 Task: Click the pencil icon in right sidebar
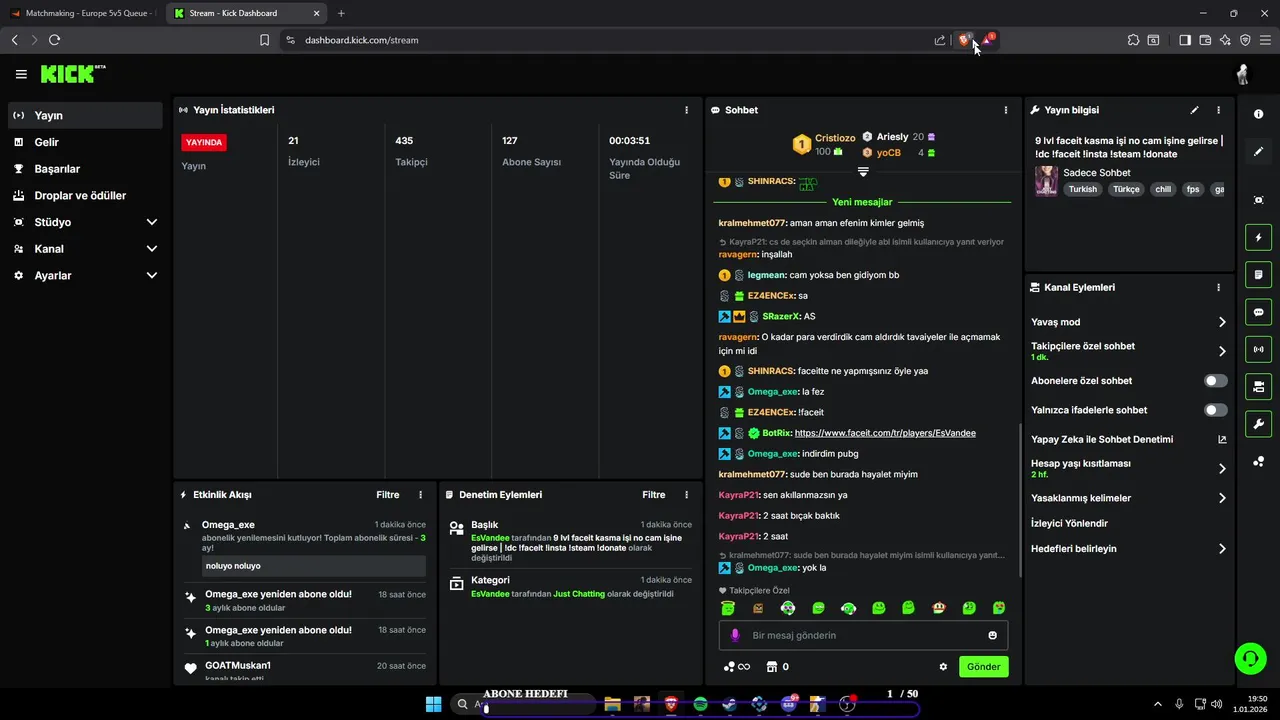coord(1259,152)
